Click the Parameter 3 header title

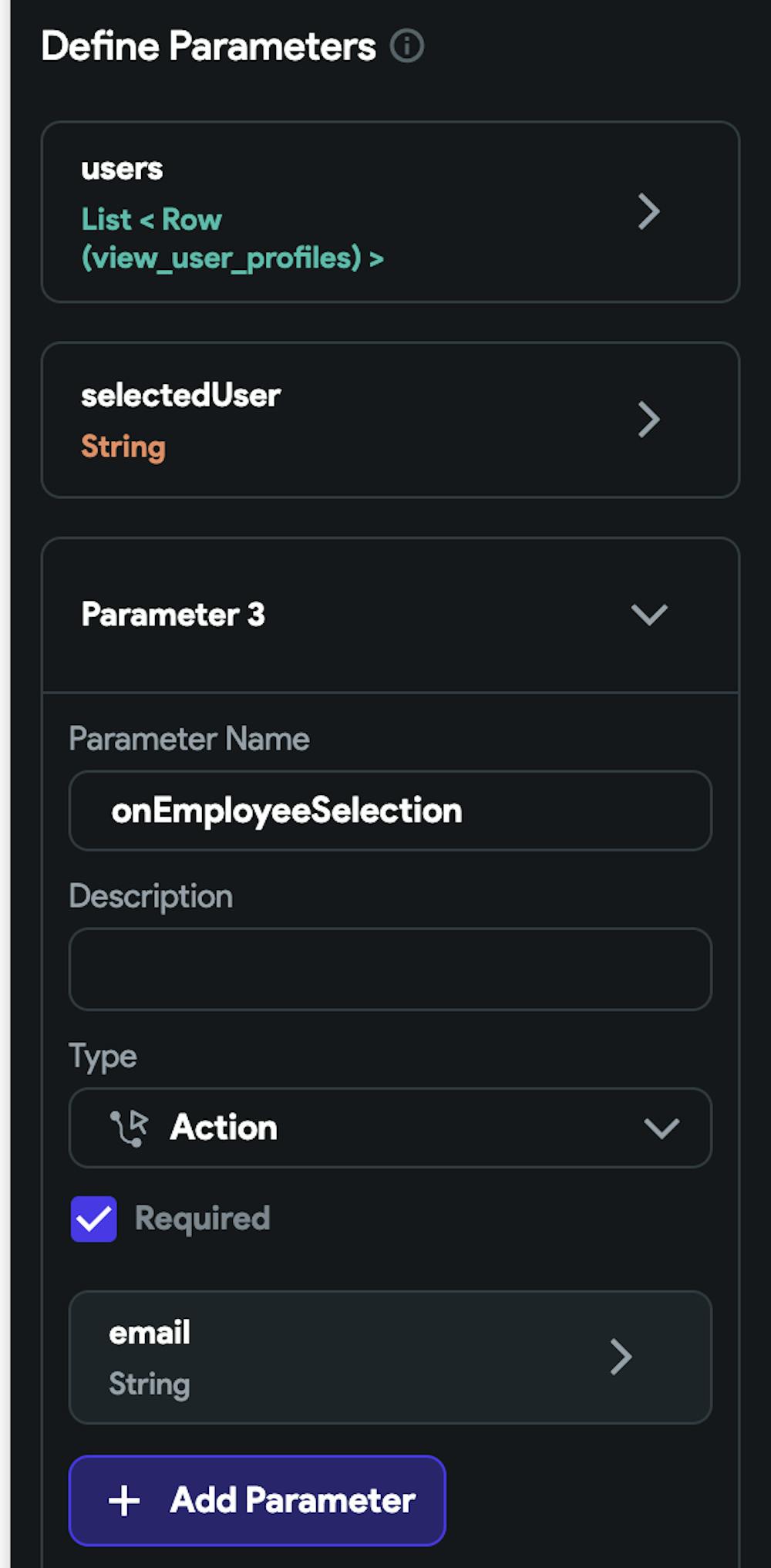tap(173, 615)
